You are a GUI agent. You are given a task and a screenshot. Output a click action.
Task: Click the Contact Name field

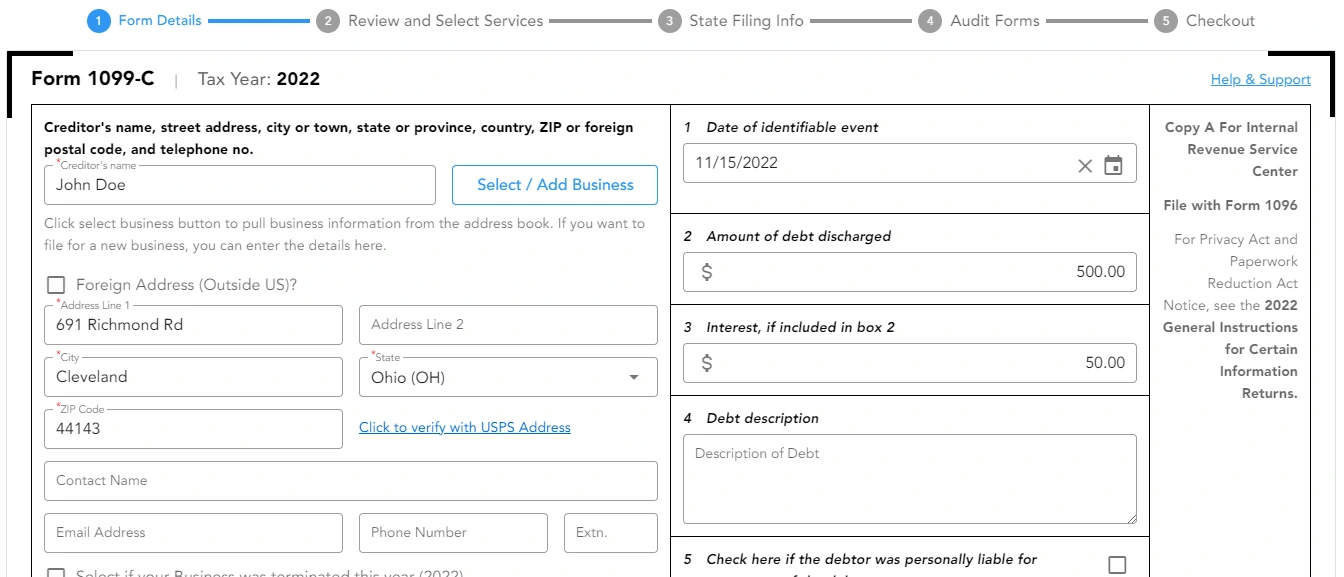tap(351, 481)
